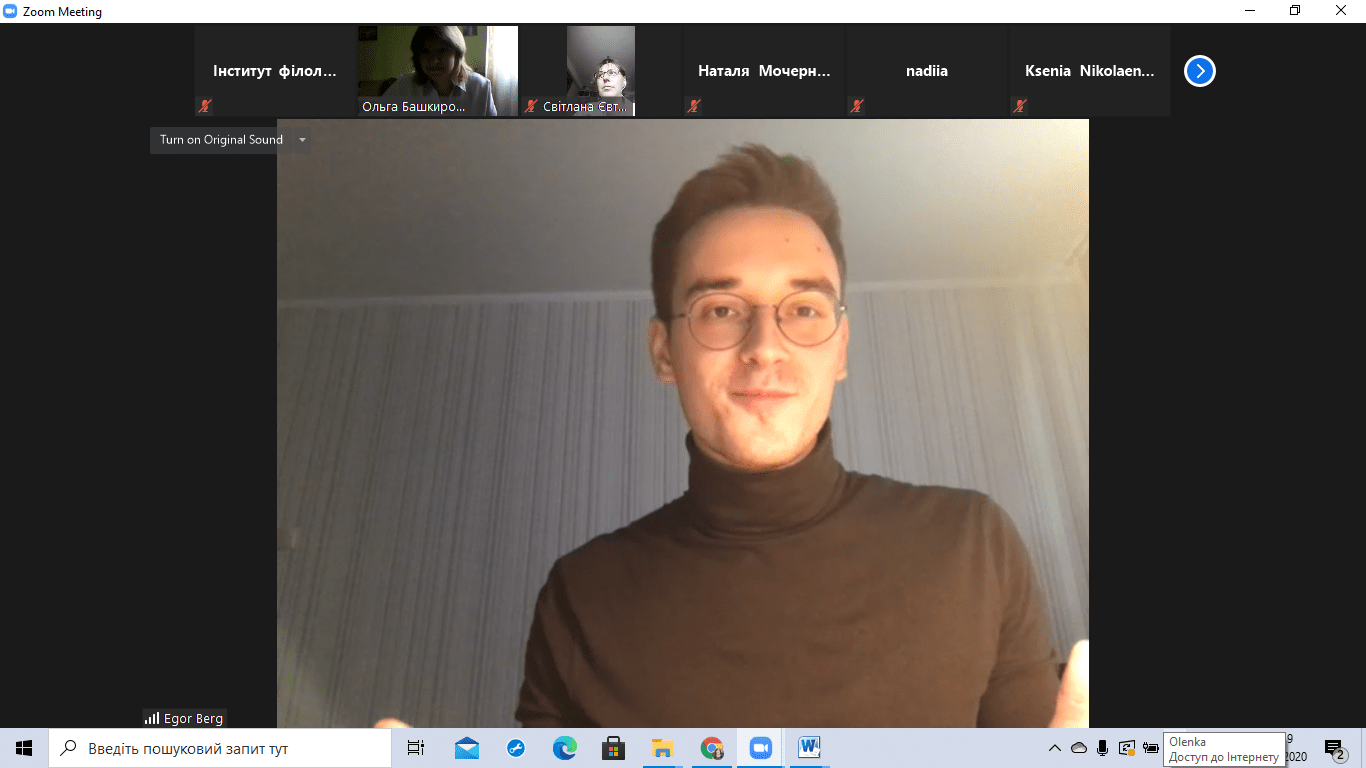Viewport: 1366px width, 768px height.
Task: Open the Mail app in taskbar
Action: [467, 747]
